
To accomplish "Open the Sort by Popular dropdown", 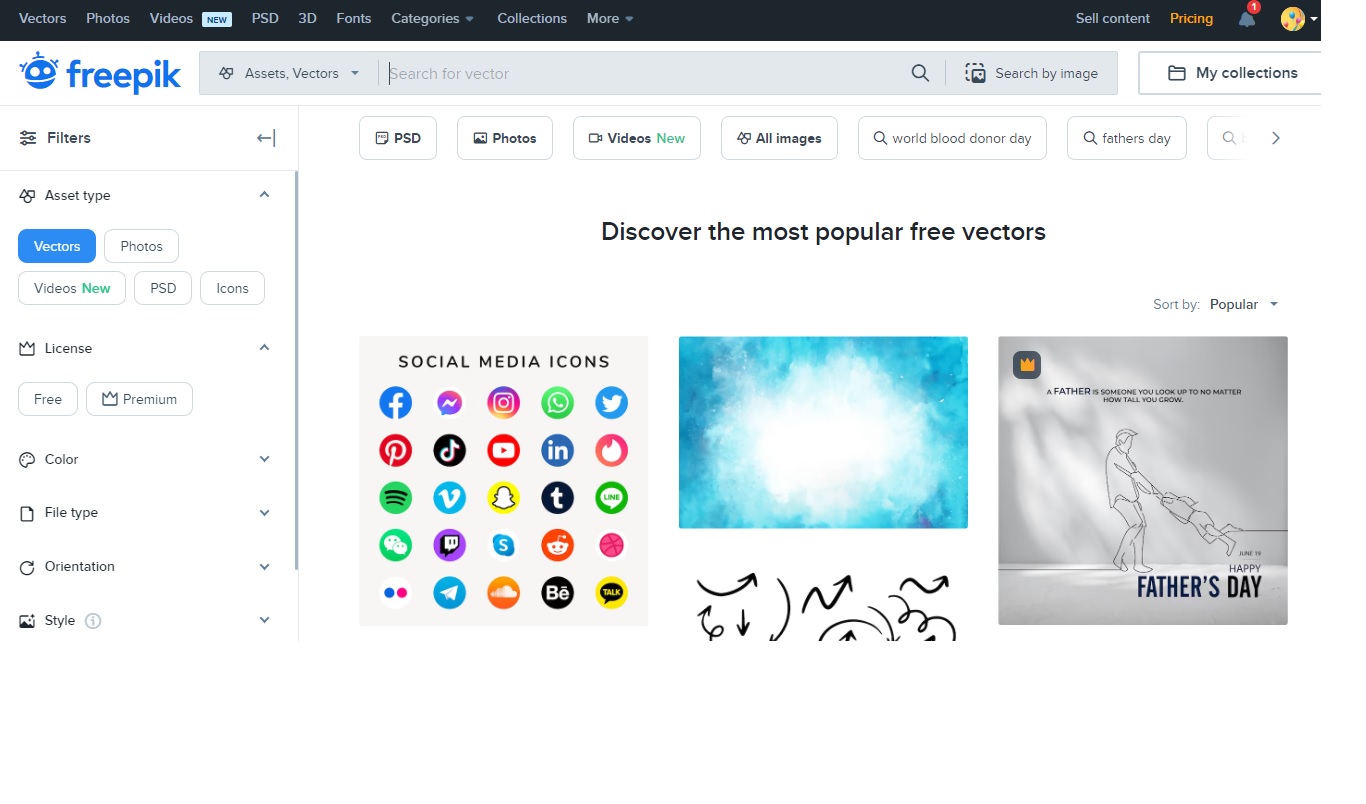I will (1244, 304).
